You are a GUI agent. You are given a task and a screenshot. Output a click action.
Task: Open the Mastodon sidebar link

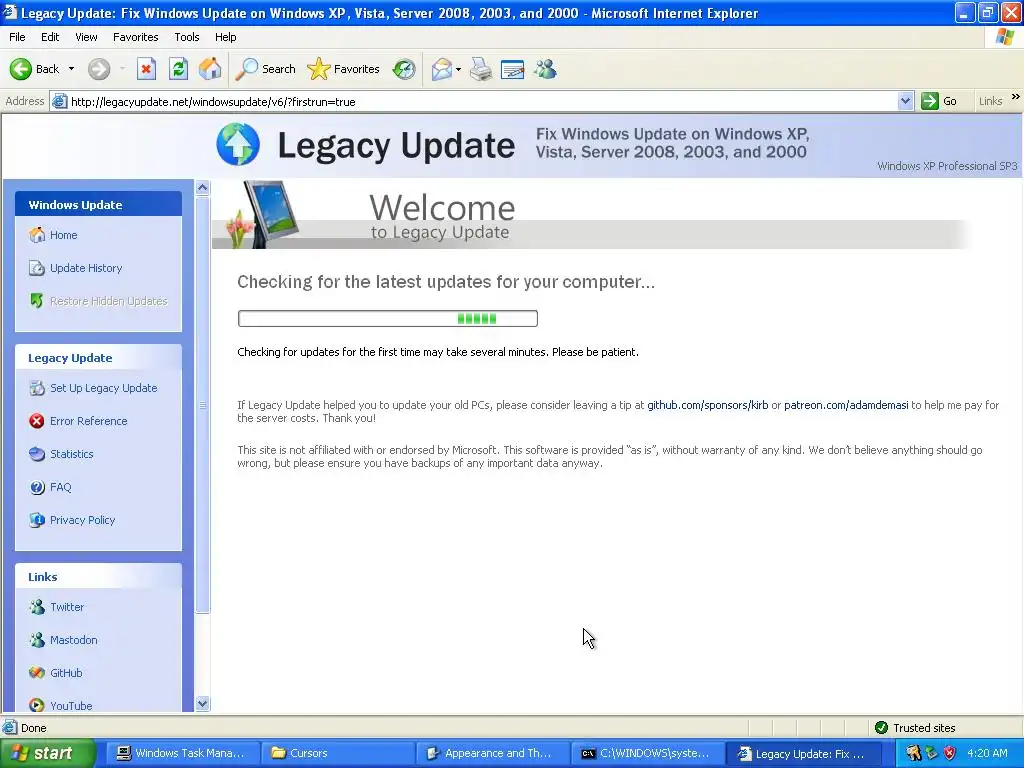(x=73, y=640)
